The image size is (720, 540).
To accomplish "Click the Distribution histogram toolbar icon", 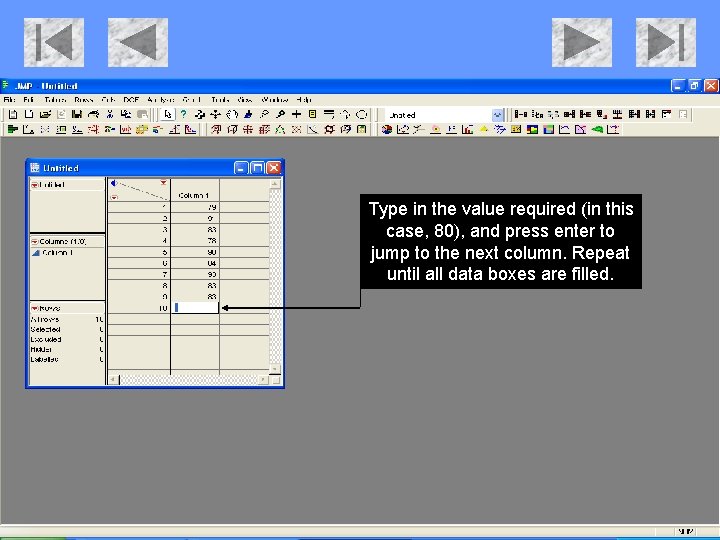I will tap(12, 130).
